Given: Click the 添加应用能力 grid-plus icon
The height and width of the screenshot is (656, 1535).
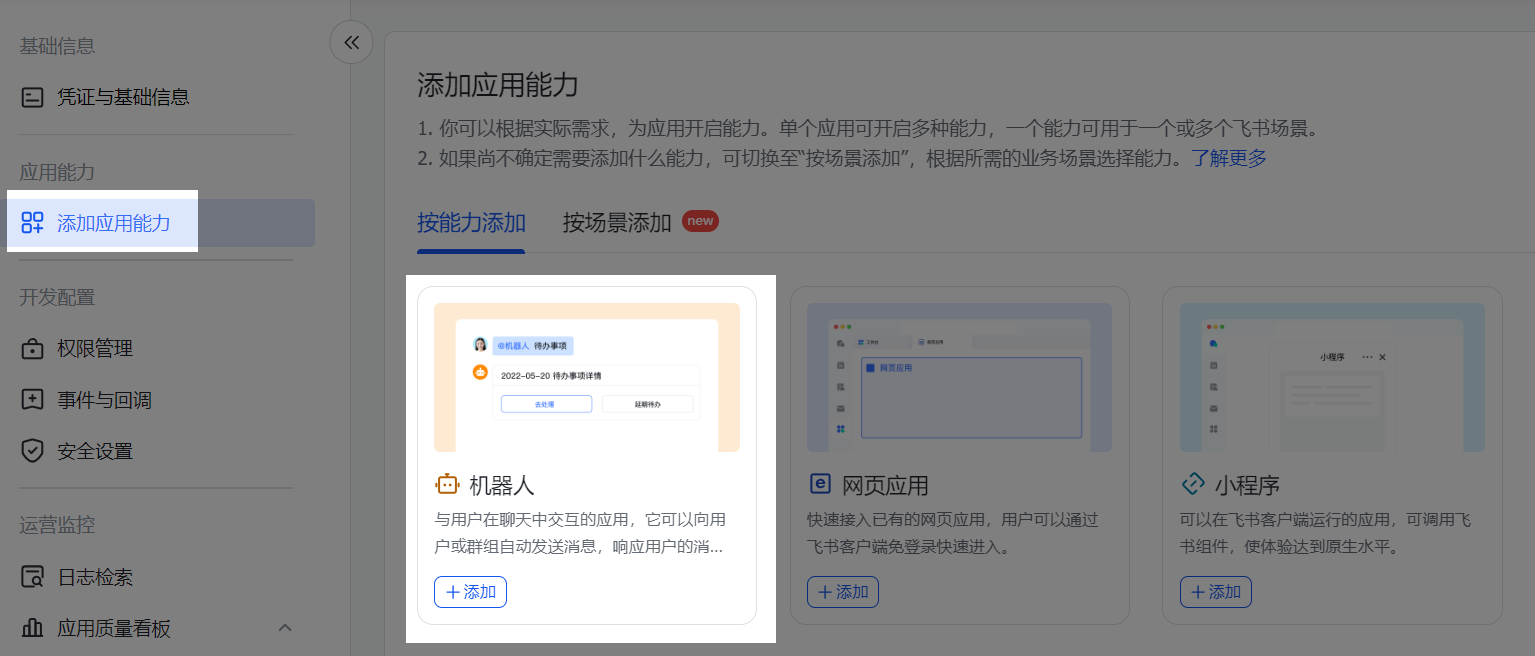Looking at the screenshot, I should click(x=33, y=223).
